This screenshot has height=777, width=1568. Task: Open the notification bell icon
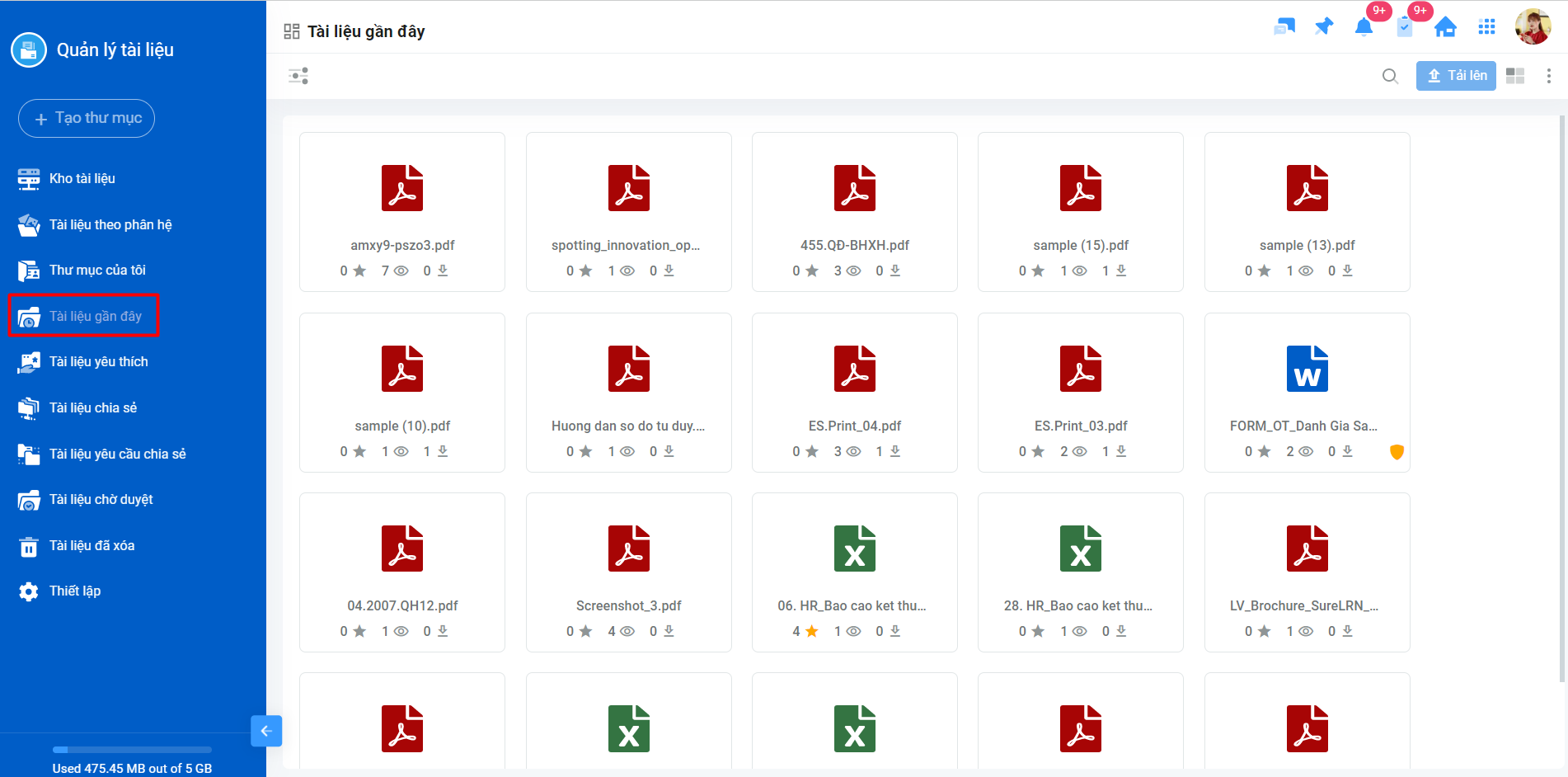point(1364,27)
